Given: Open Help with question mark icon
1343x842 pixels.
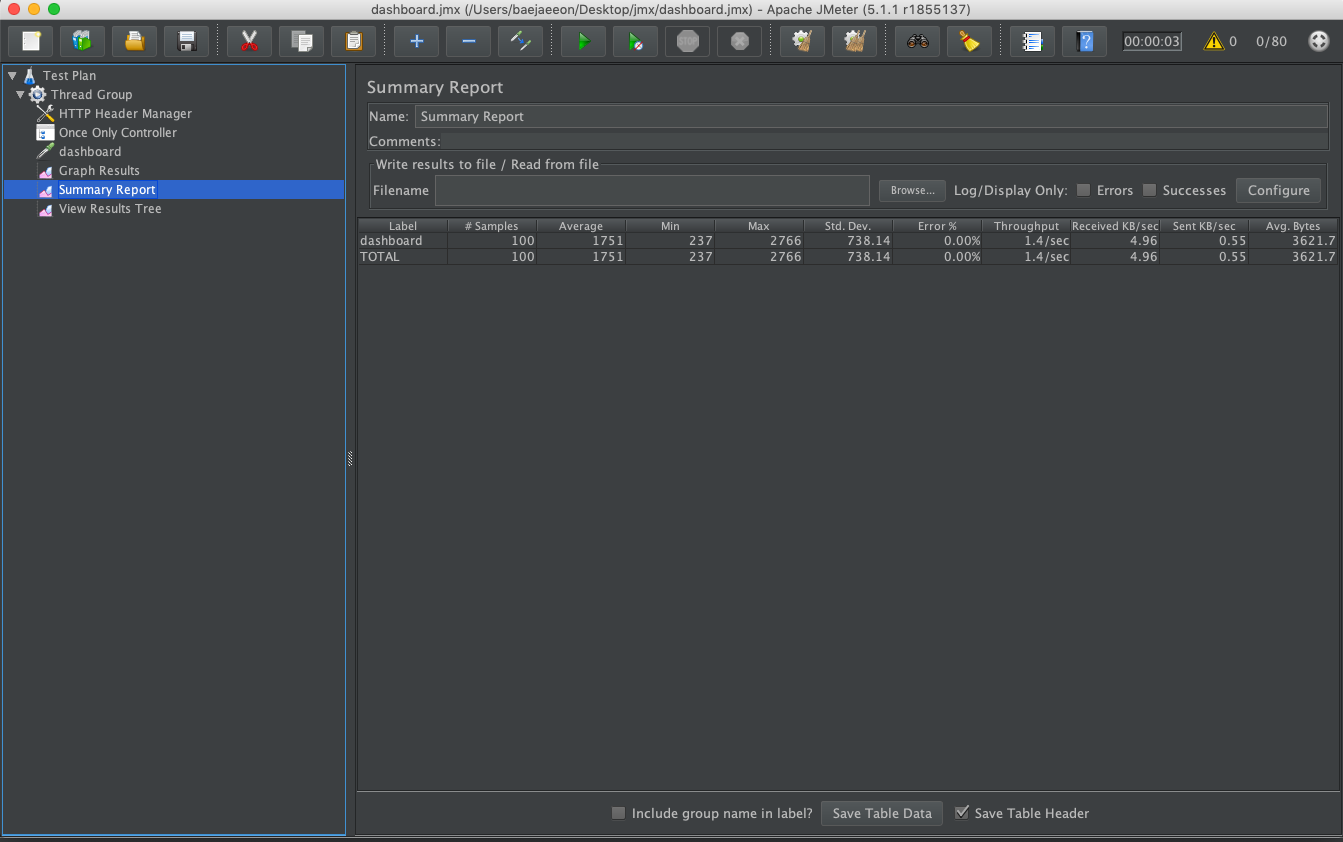Looking at the screenshot, I should tap(1084, 41).
